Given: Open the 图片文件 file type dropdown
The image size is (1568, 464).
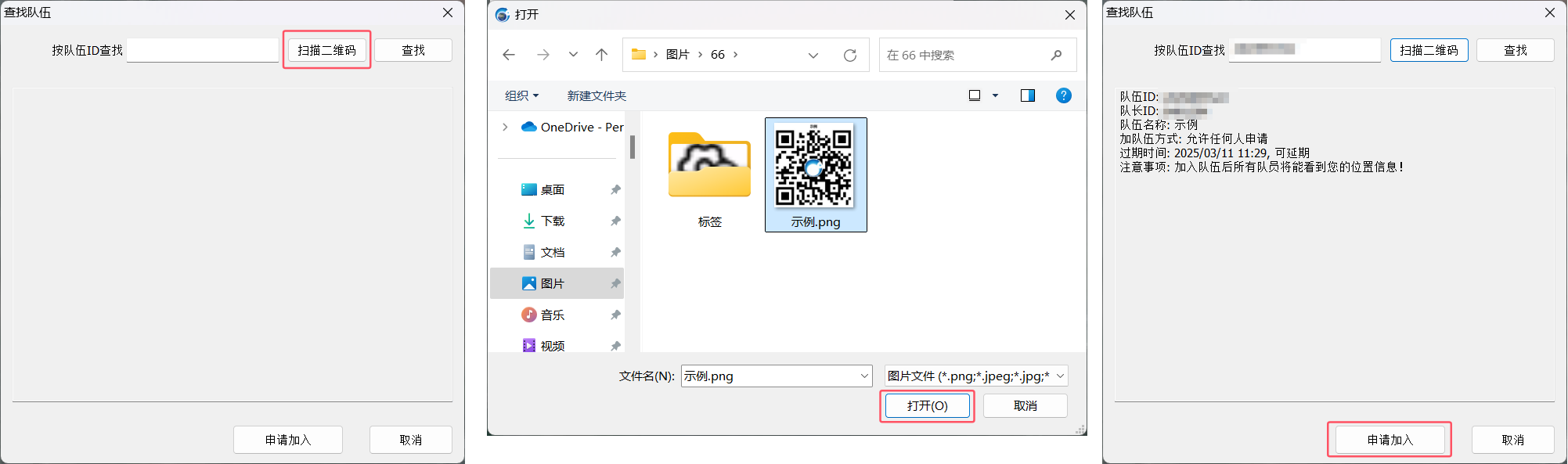Looking at the screenshot, I should [976, 376].
